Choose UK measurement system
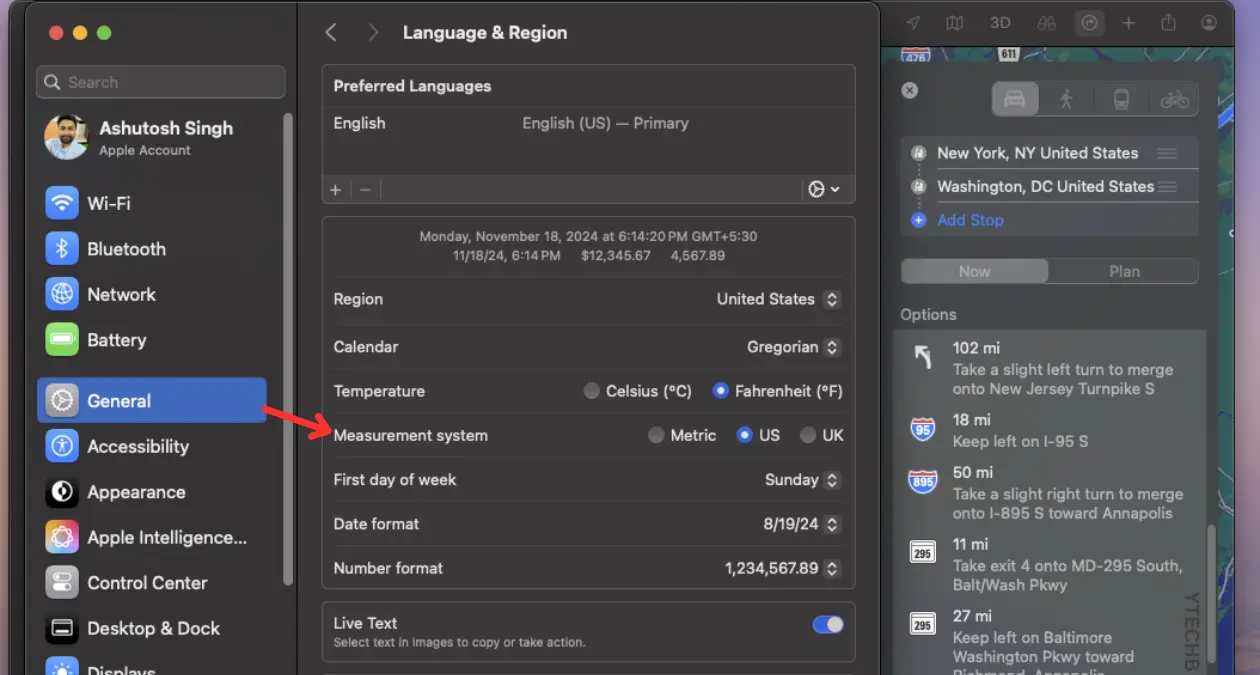The height and width of the screenshot is (675, 1260). click(x=808, y=435)
